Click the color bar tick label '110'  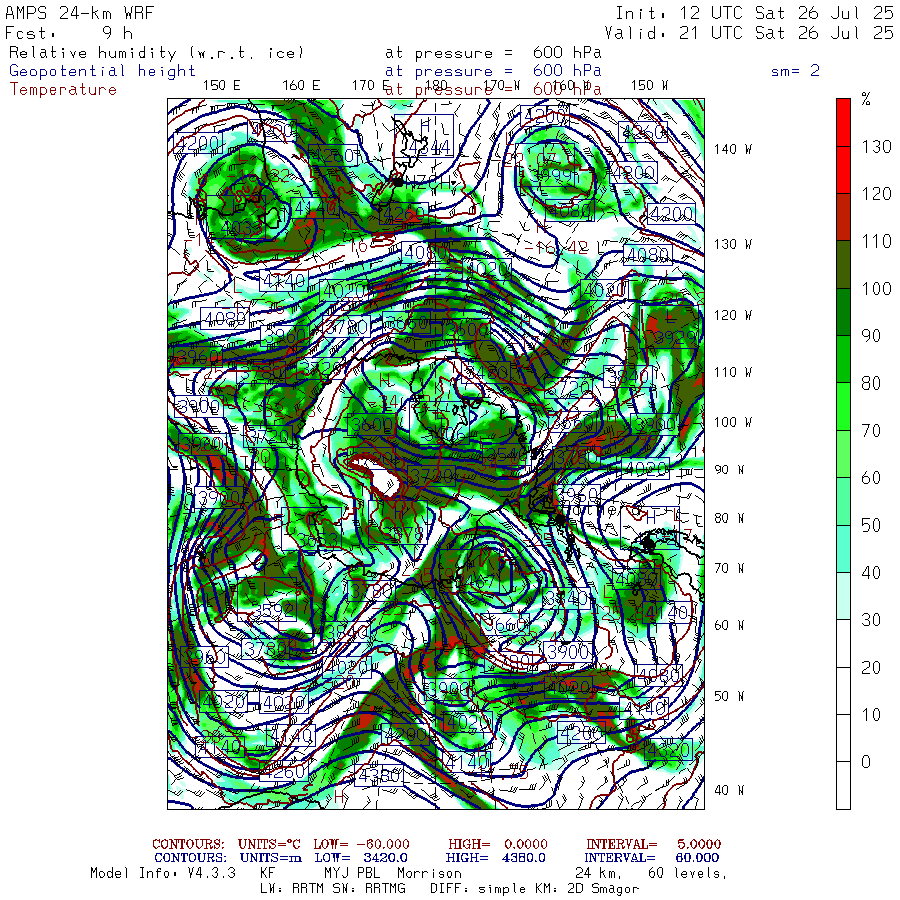click(x=876, y=241)
